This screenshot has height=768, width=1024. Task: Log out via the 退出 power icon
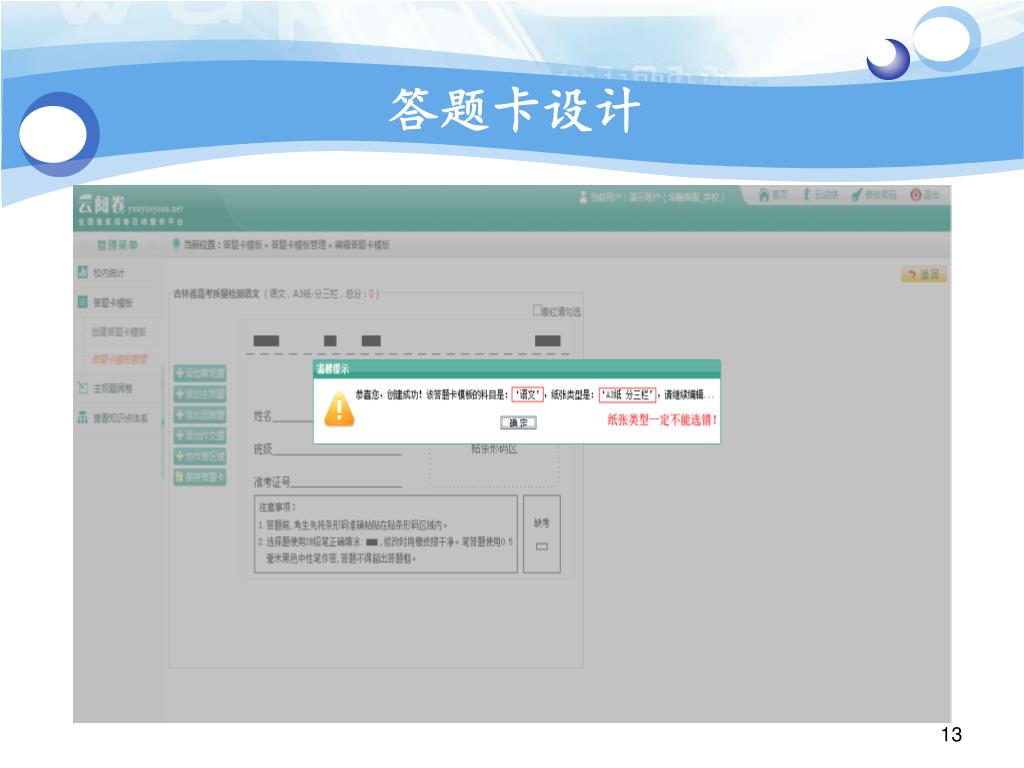click(x=925, y=195)
